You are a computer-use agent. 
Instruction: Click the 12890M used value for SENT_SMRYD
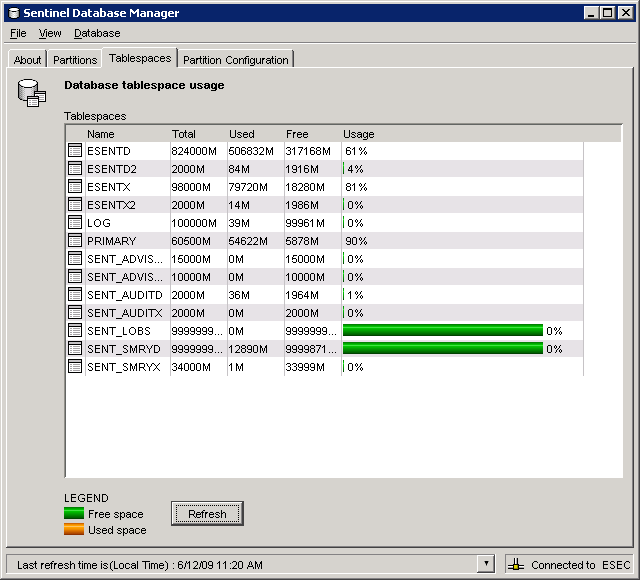248,349
